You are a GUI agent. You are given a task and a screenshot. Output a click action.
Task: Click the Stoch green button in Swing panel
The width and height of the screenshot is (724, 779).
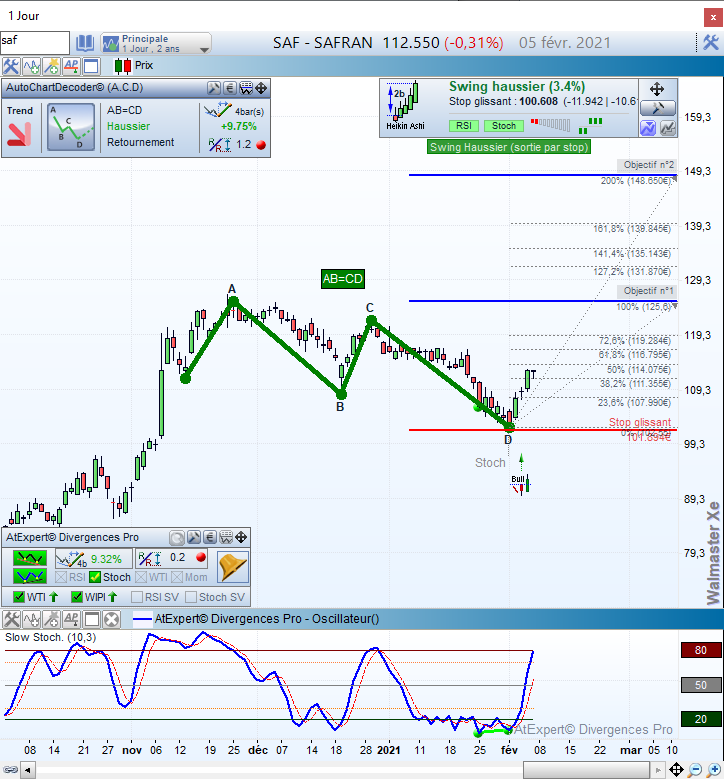click(504, 126)
